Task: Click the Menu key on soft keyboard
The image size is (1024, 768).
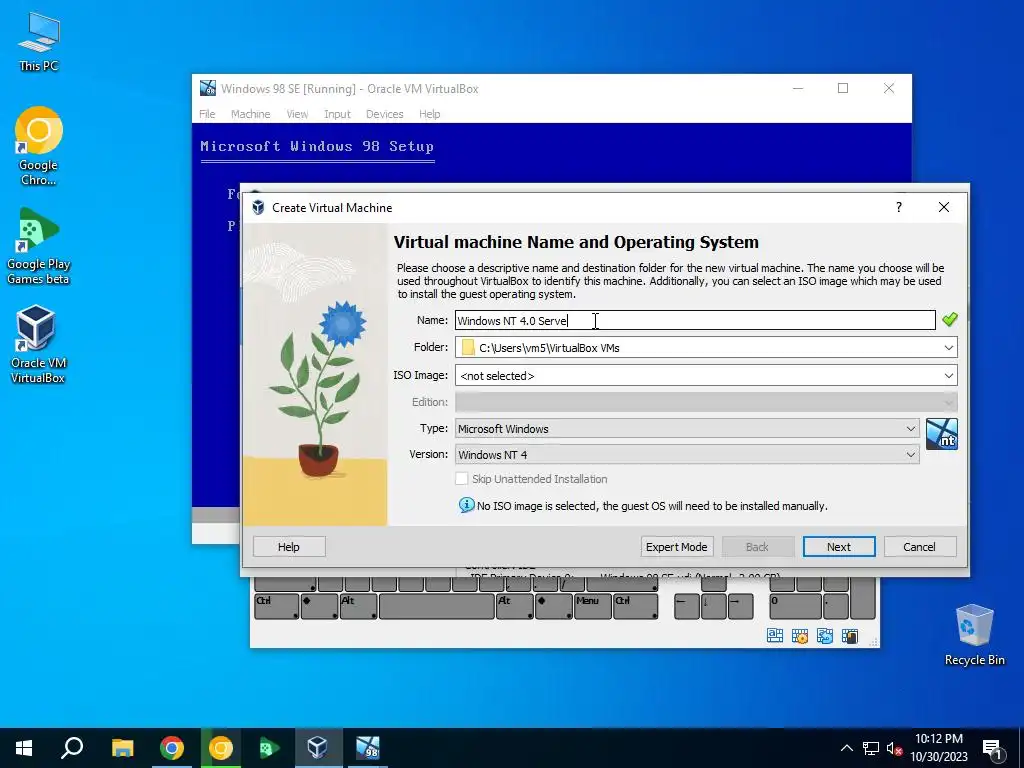Action: (592, 606)
